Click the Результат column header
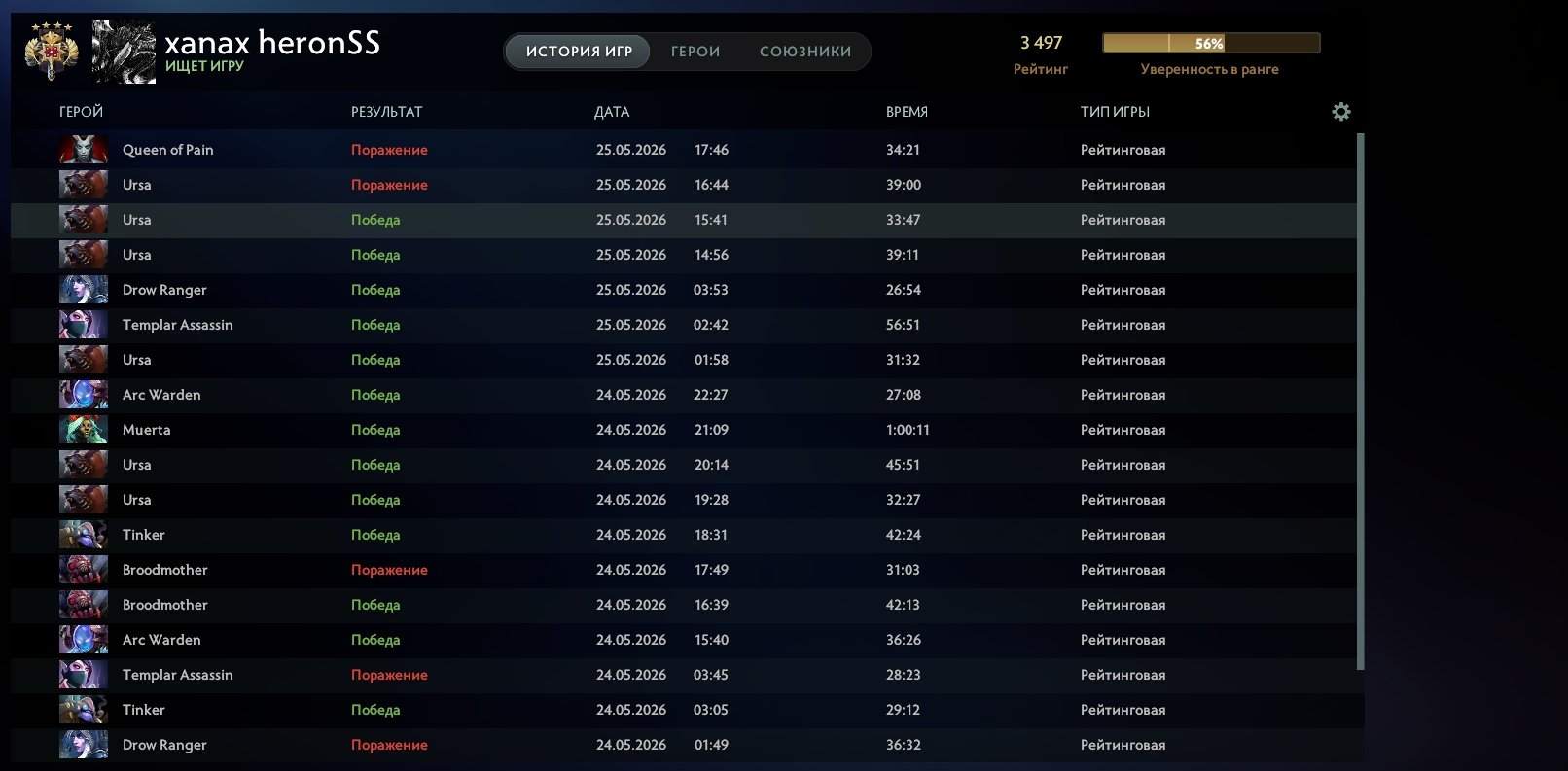This screenshot has height=771, width=1568. click(386, 112)
